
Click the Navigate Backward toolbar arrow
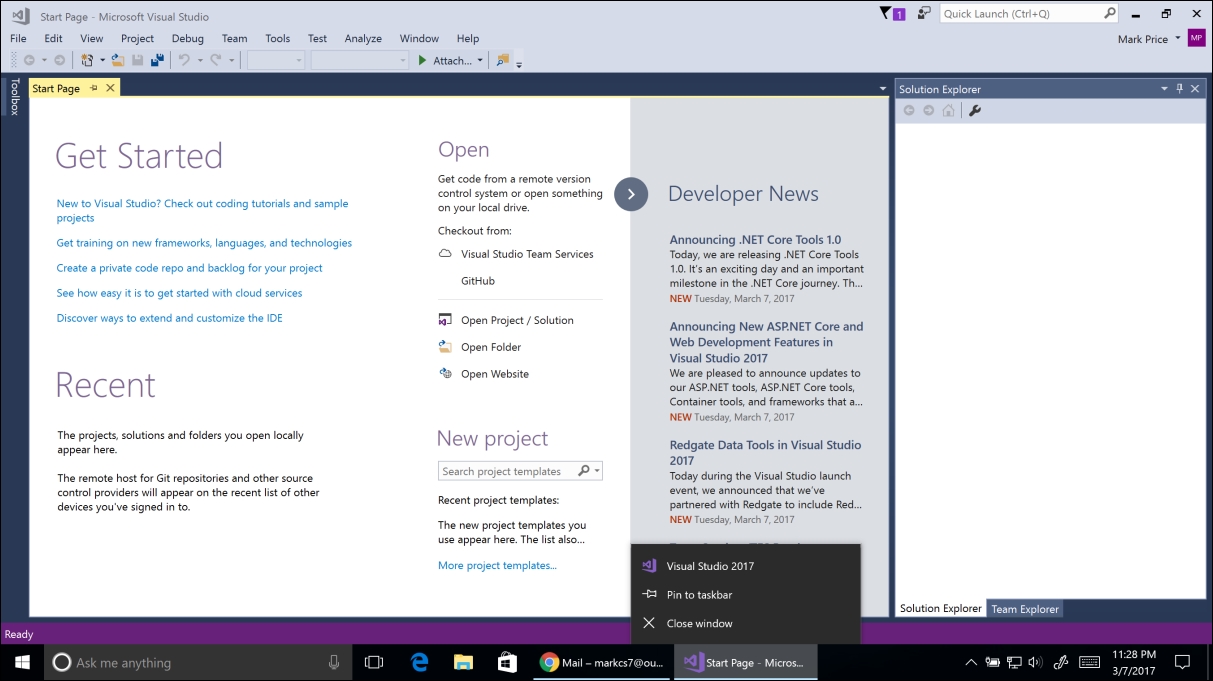click(x=29, y=60)
